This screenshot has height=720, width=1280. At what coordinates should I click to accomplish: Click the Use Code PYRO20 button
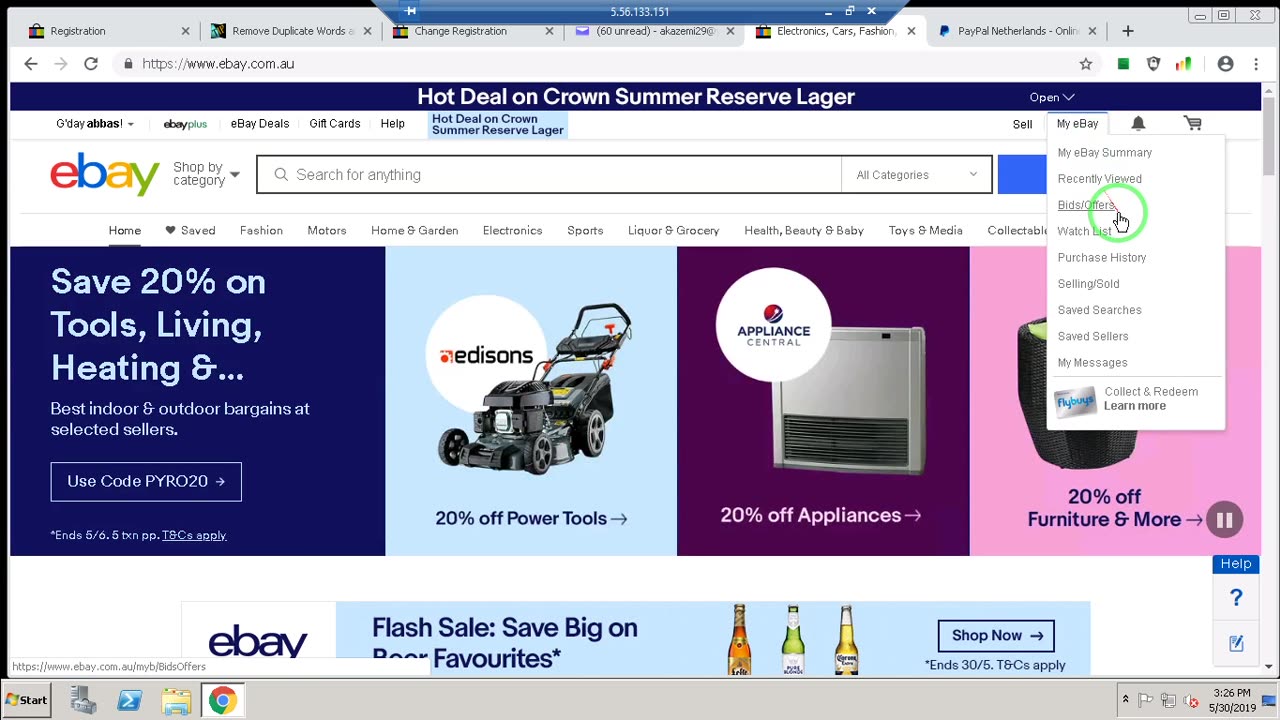coord(146,481)
